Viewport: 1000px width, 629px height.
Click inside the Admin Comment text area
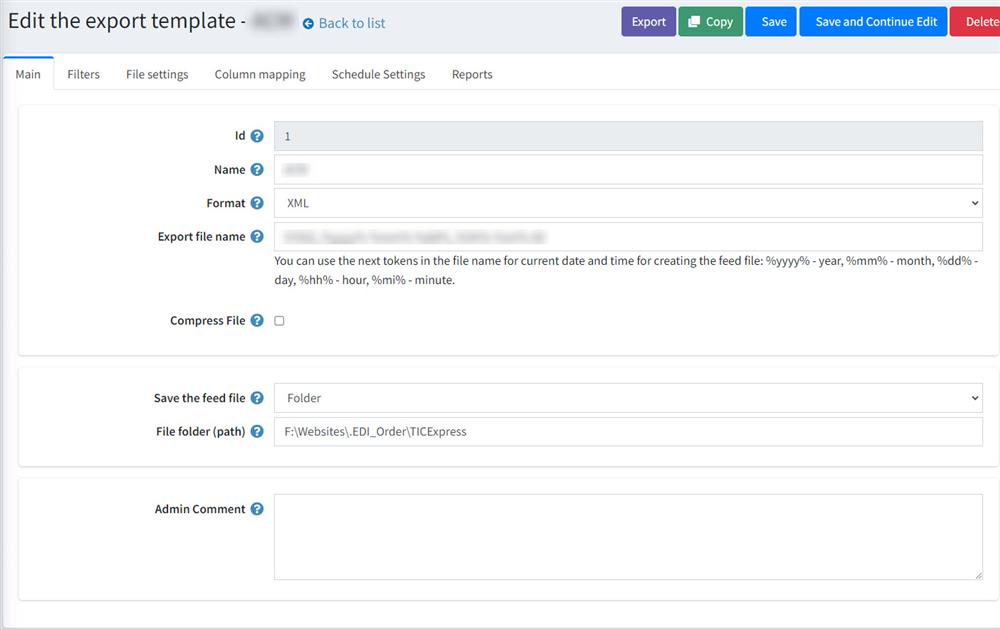point(628,536)
